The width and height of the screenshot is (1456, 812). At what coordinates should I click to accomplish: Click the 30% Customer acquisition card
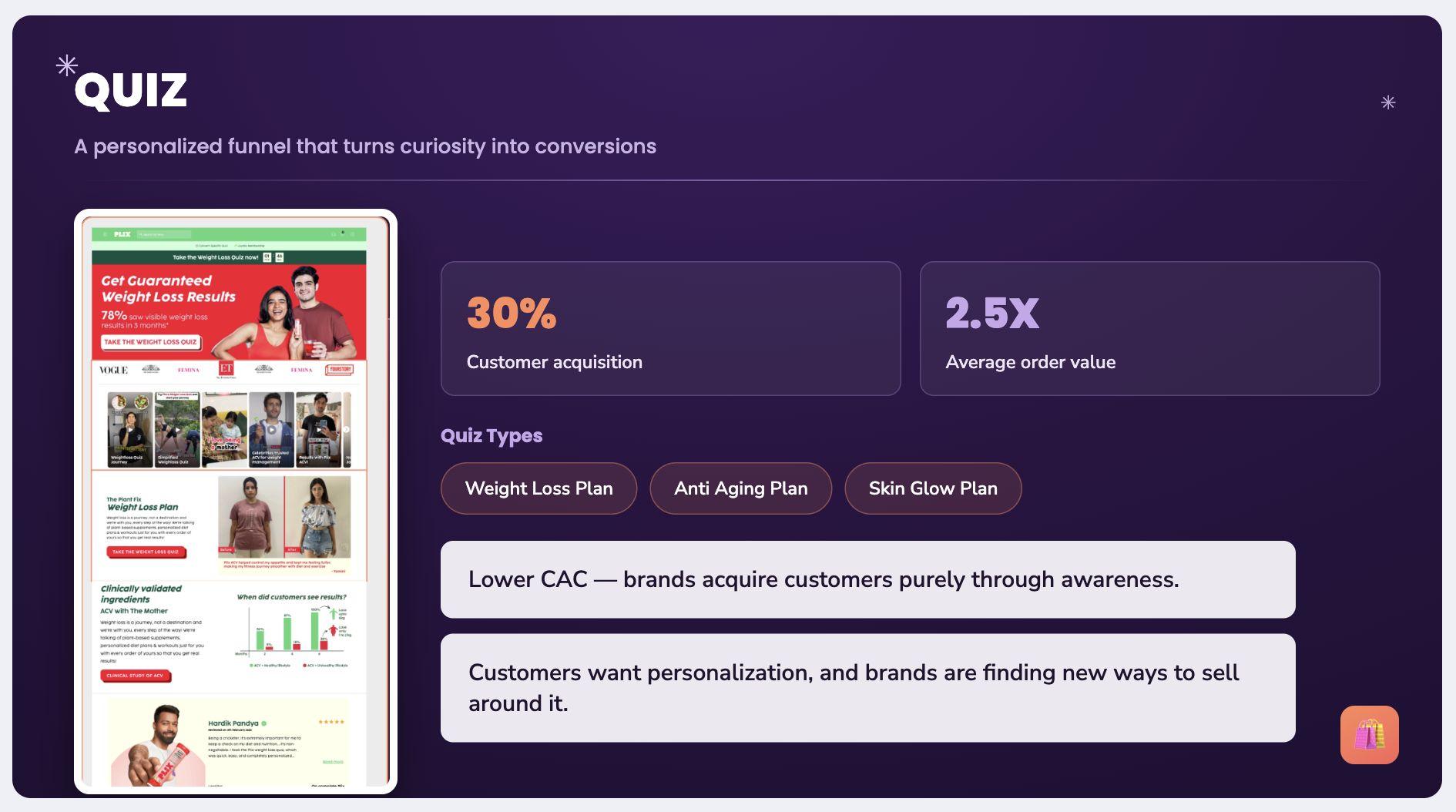[670, 329]
